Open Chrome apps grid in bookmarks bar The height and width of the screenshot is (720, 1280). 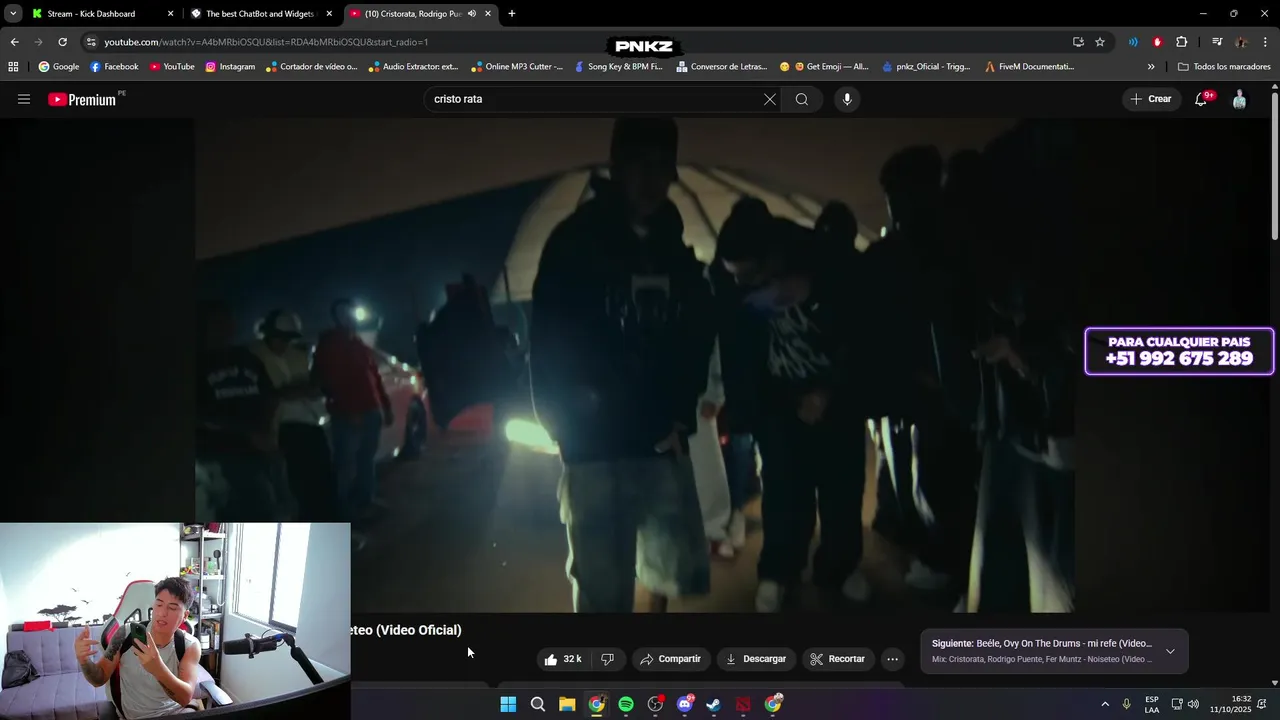coord(13,67)
